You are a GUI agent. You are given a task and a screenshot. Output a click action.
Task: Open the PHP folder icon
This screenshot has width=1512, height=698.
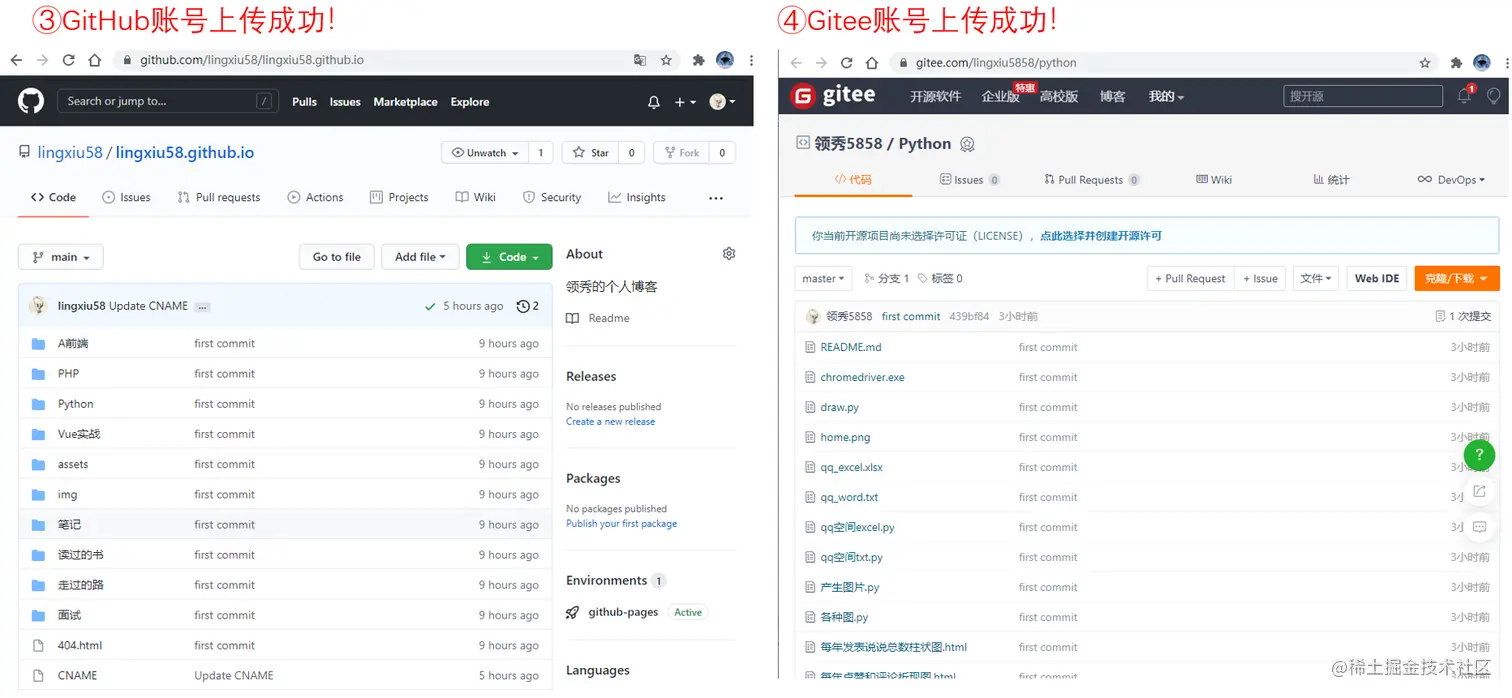tap(39, 374)
